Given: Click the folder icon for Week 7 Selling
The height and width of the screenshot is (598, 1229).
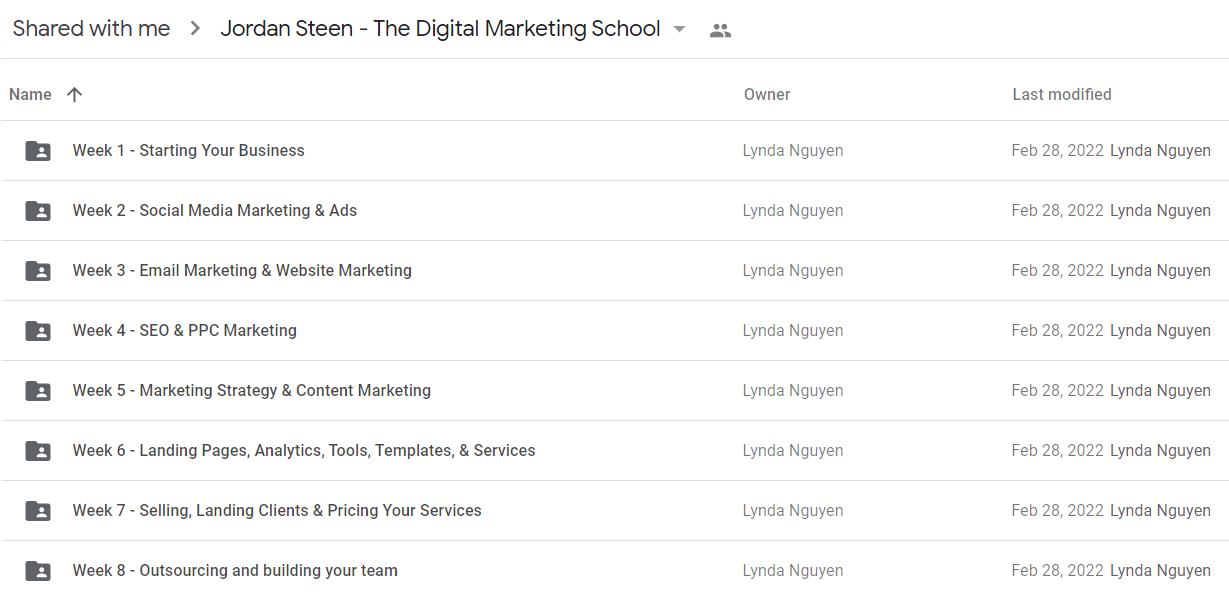Looking at the screenshot, I should pos(38,511).
